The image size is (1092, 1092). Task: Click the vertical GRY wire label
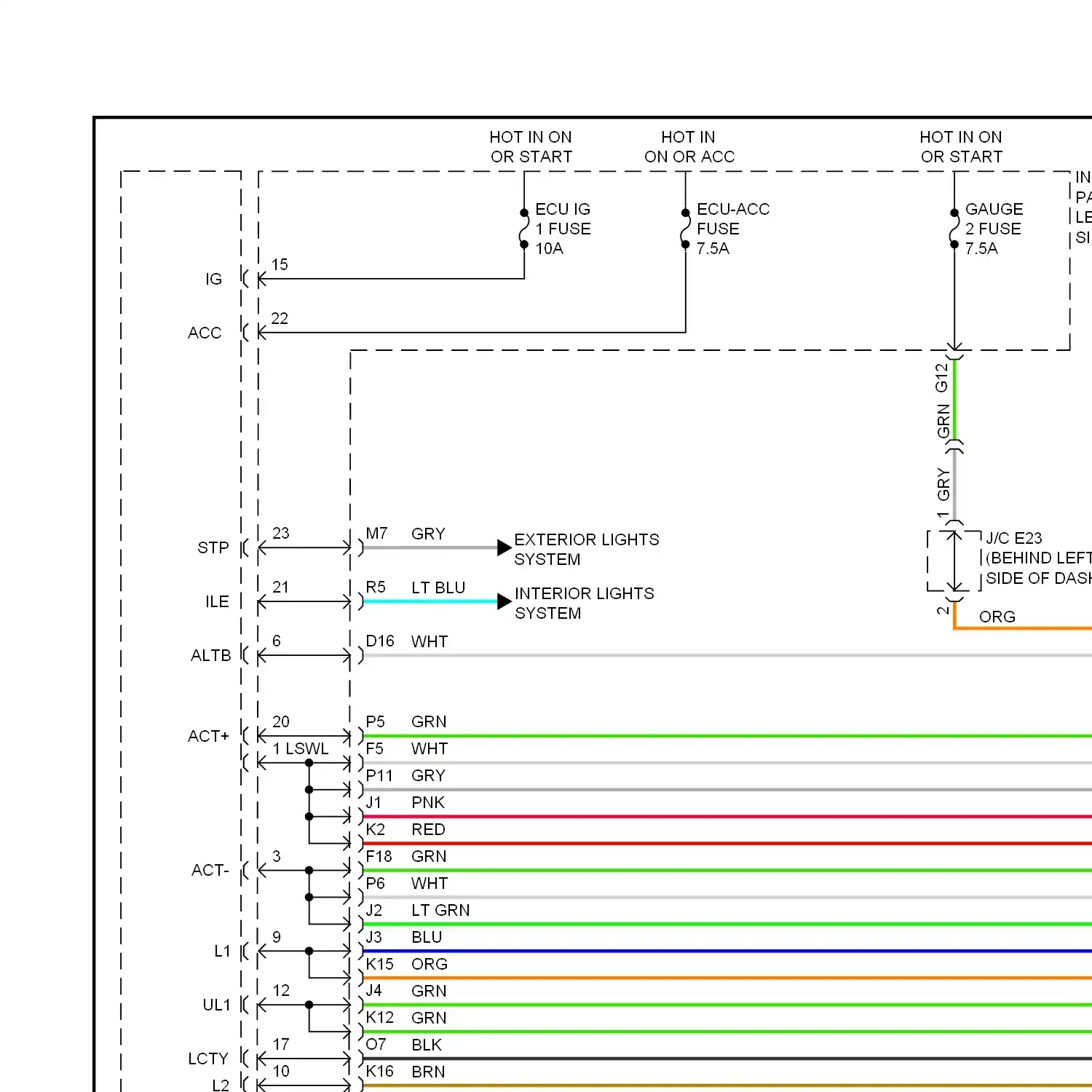point(943,484)
